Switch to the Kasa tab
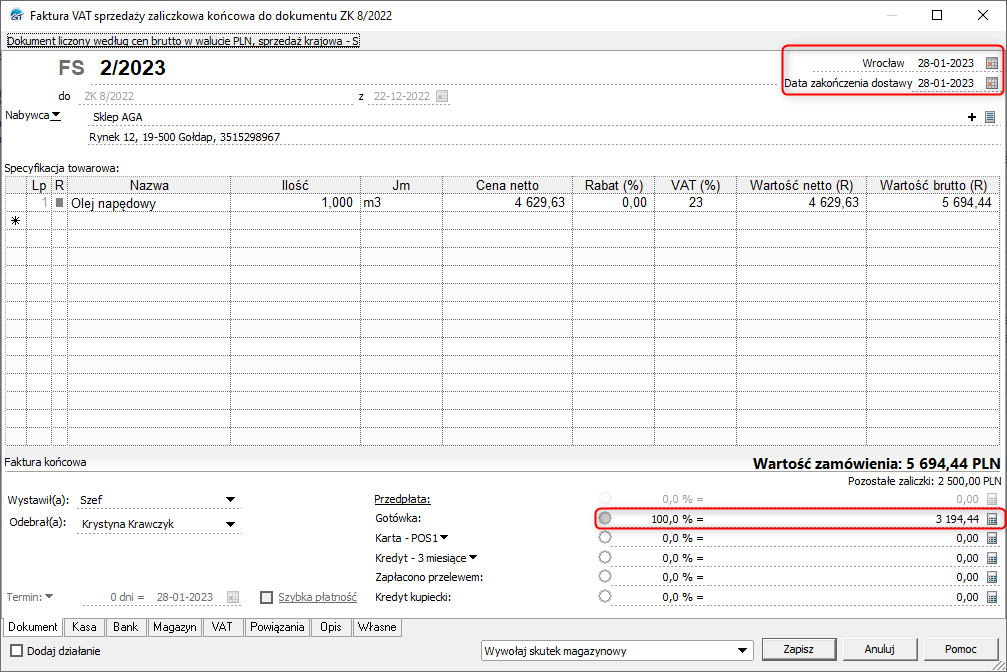 84,627
